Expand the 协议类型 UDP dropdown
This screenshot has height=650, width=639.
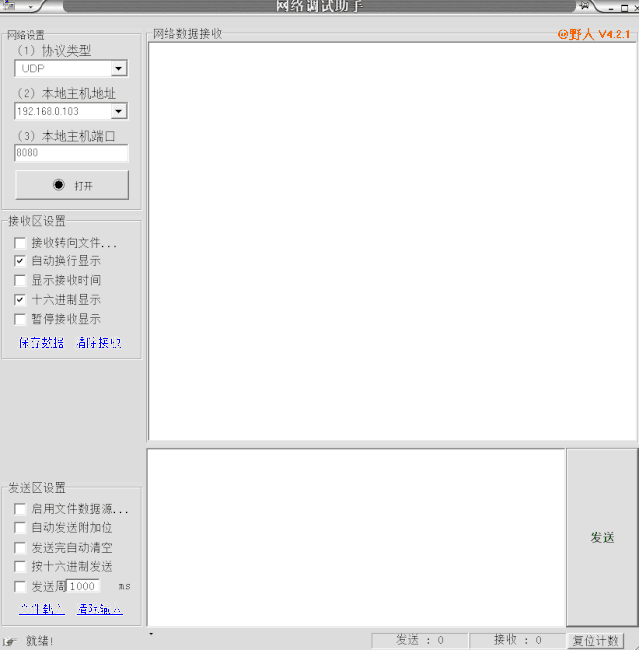tap(119, 68)
